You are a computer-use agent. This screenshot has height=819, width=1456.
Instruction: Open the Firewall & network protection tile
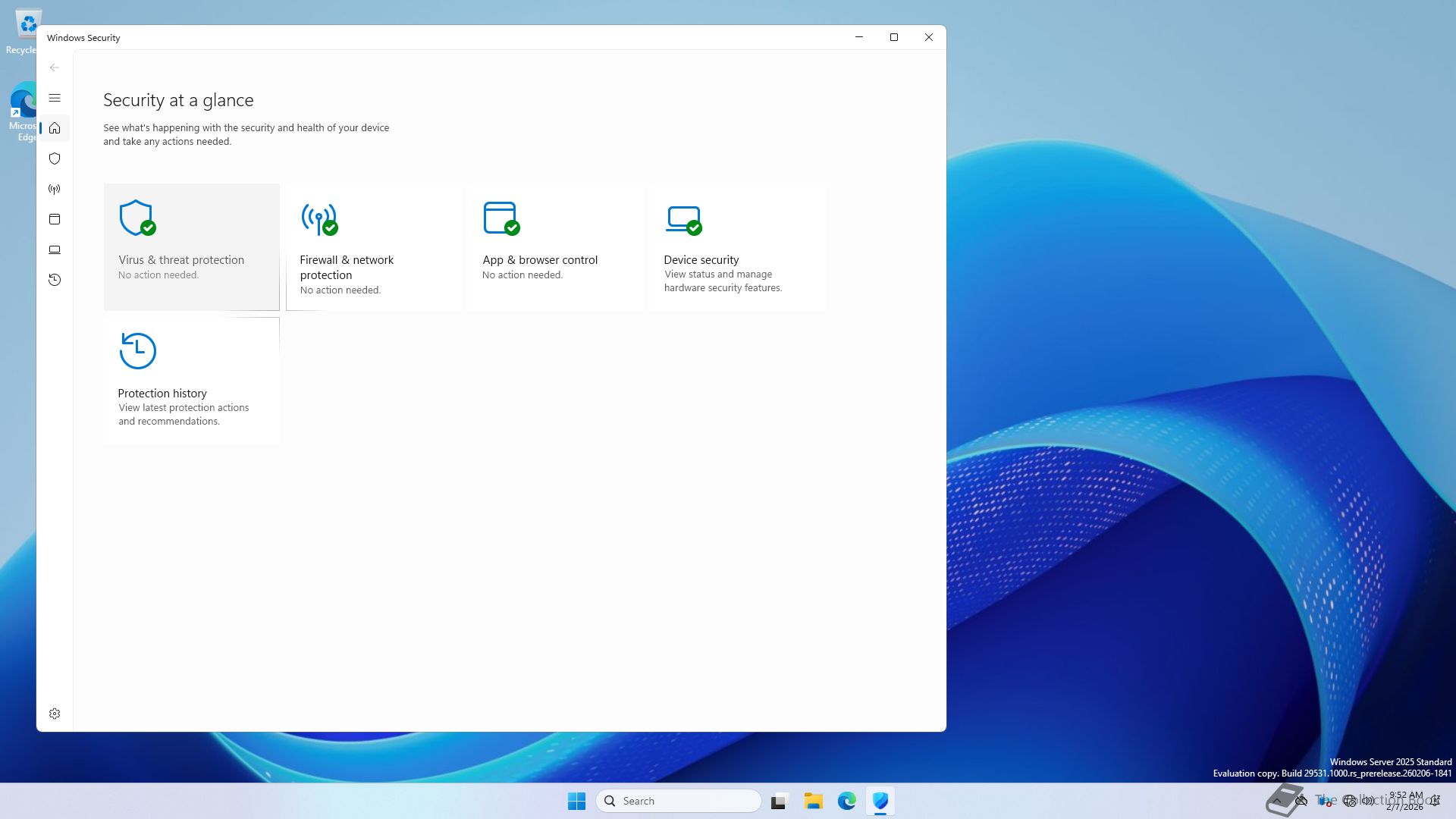coord(373,246)
